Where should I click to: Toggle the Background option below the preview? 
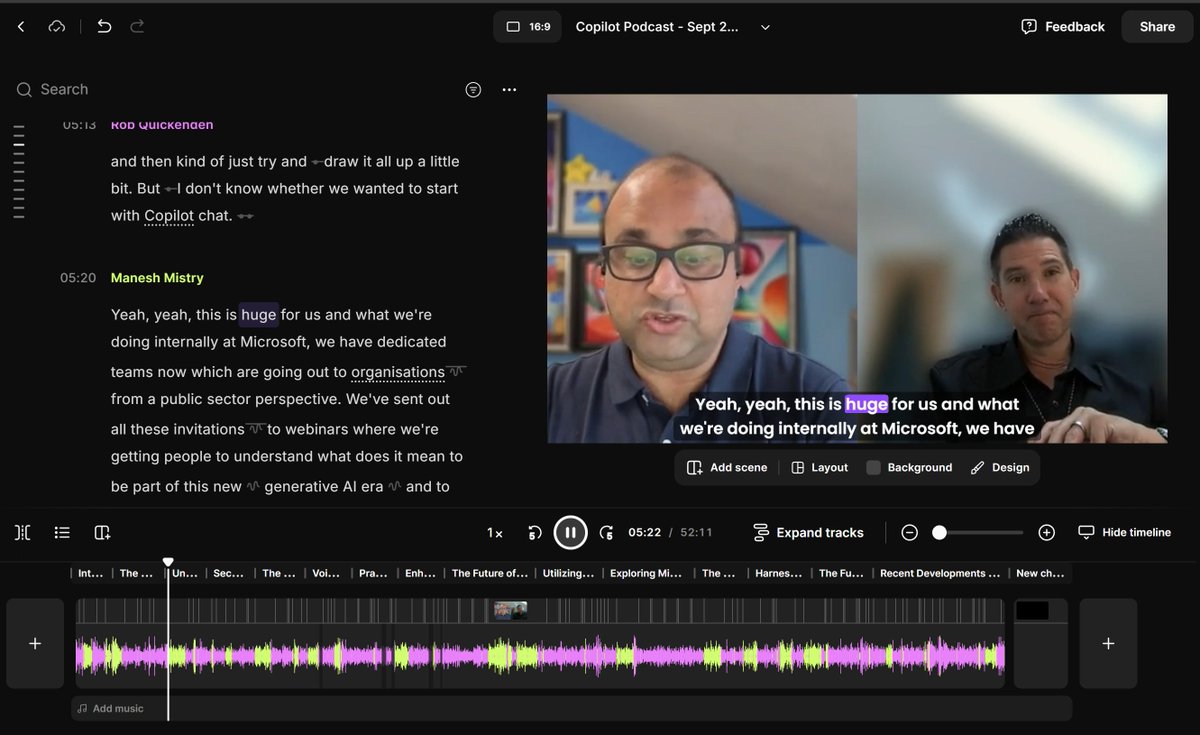909,467
